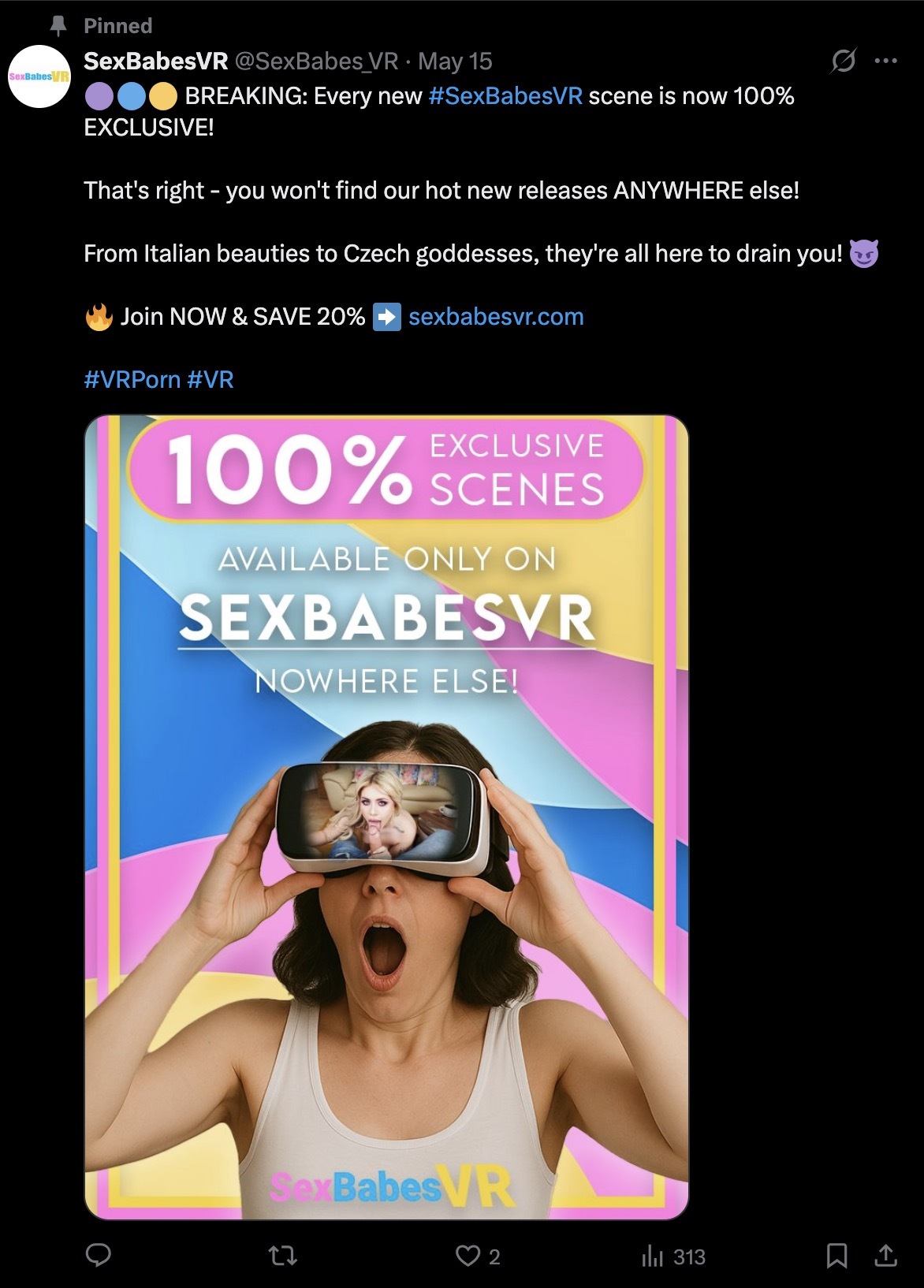Follow the hashtag in the first line
The width and height of the screenshot is (924, 1288).
tap(505, 96)
